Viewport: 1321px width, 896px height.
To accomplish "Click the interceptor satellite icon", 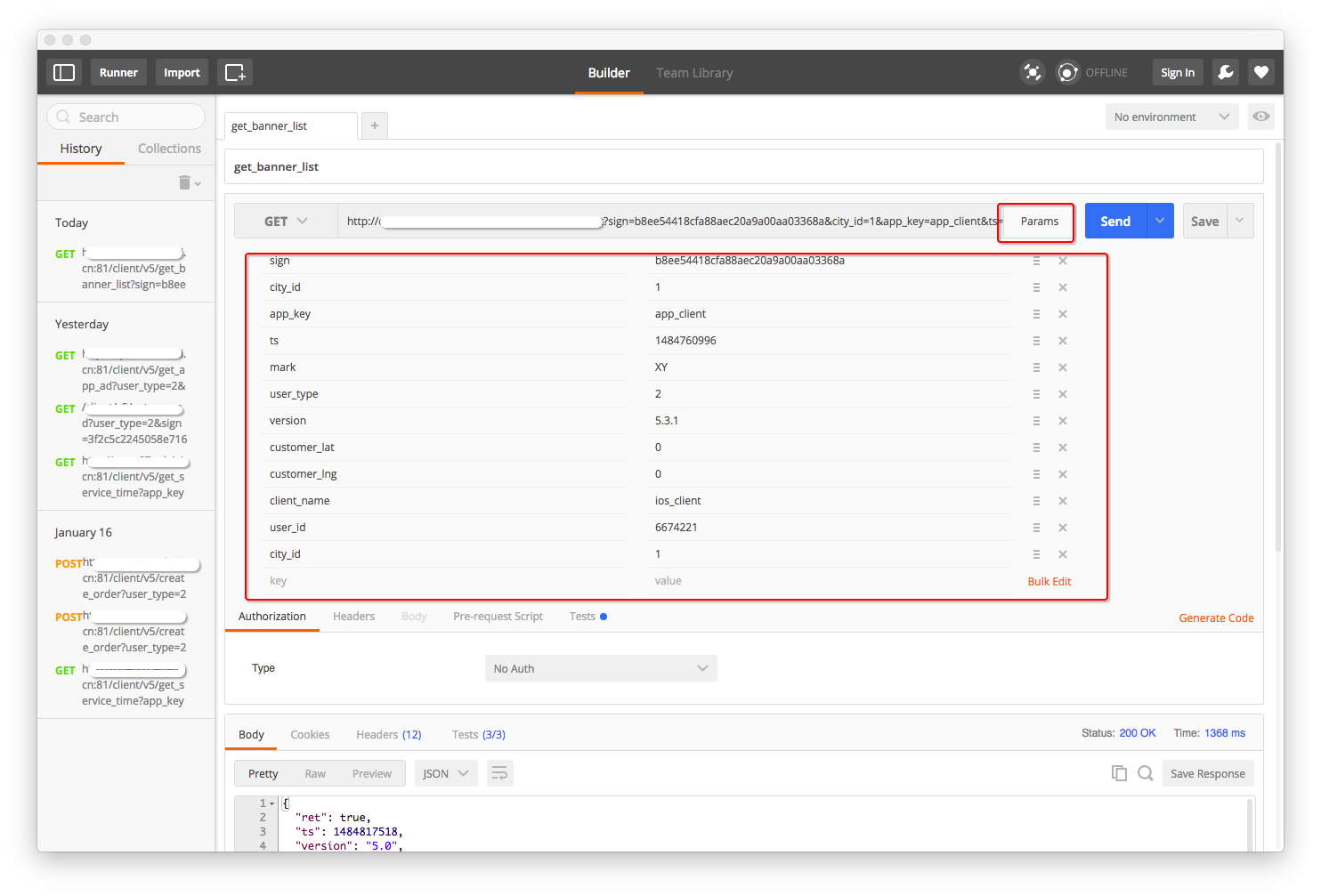I will [x=1032, y=72].
